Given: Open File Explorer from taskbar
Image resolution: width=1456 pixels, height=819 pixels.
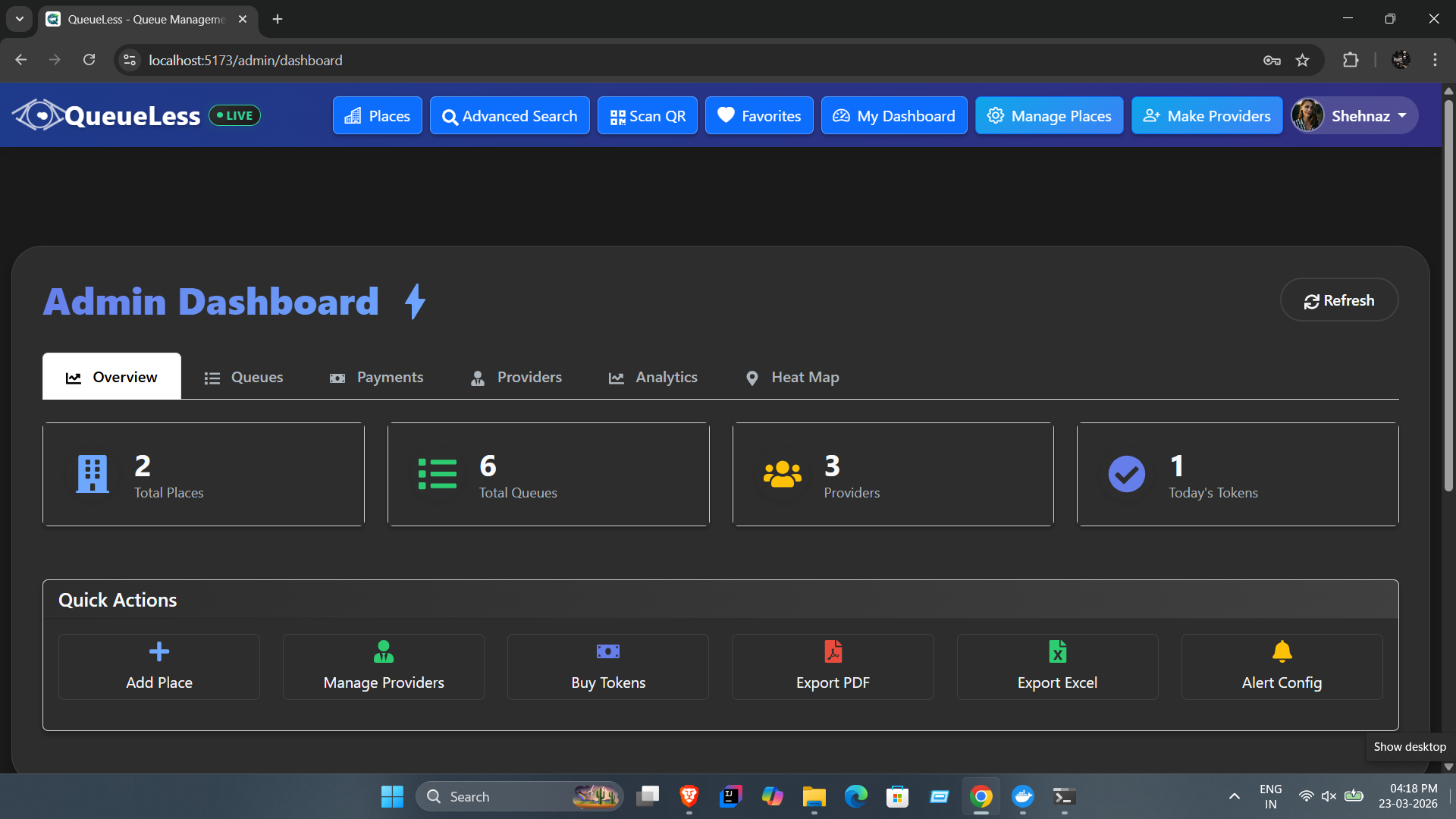Looking at the screenshot, I should [x=814, y=796].
